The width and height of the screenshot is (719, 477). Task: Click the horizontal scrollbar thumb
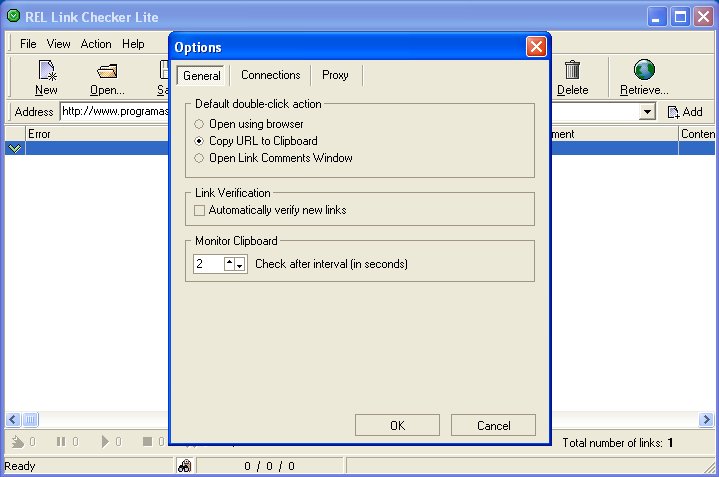(x=30, y=419)
